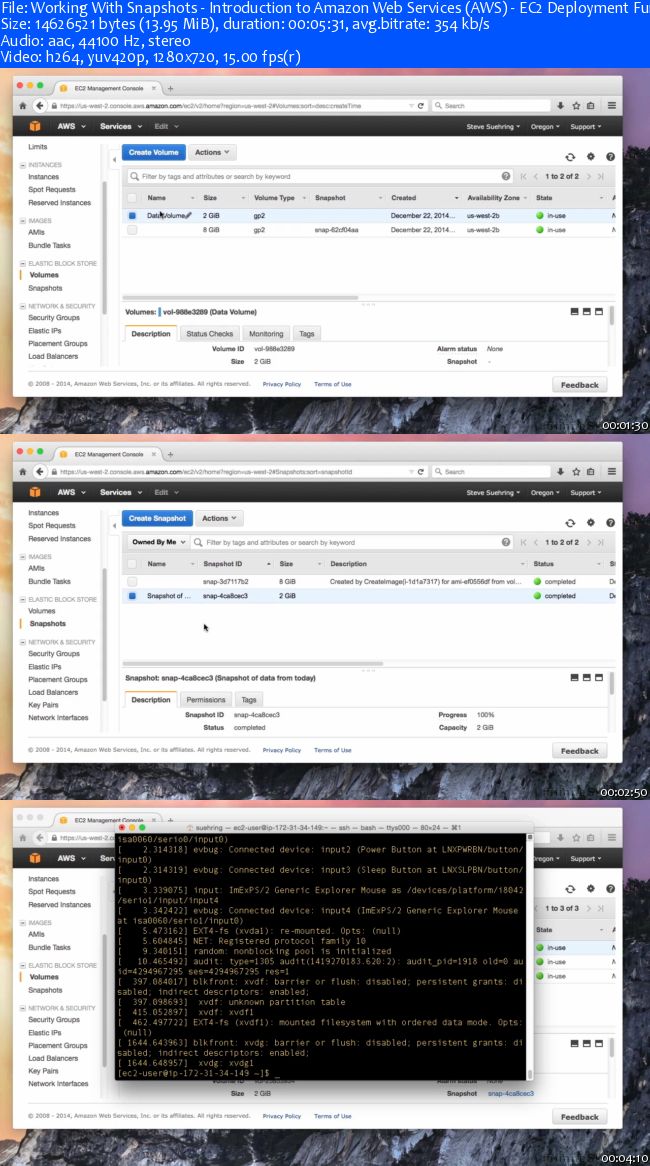The height and width of the screenshot is (1166, 650).
Task: Open Tags tab next to Monitoring
Action: 306,334
